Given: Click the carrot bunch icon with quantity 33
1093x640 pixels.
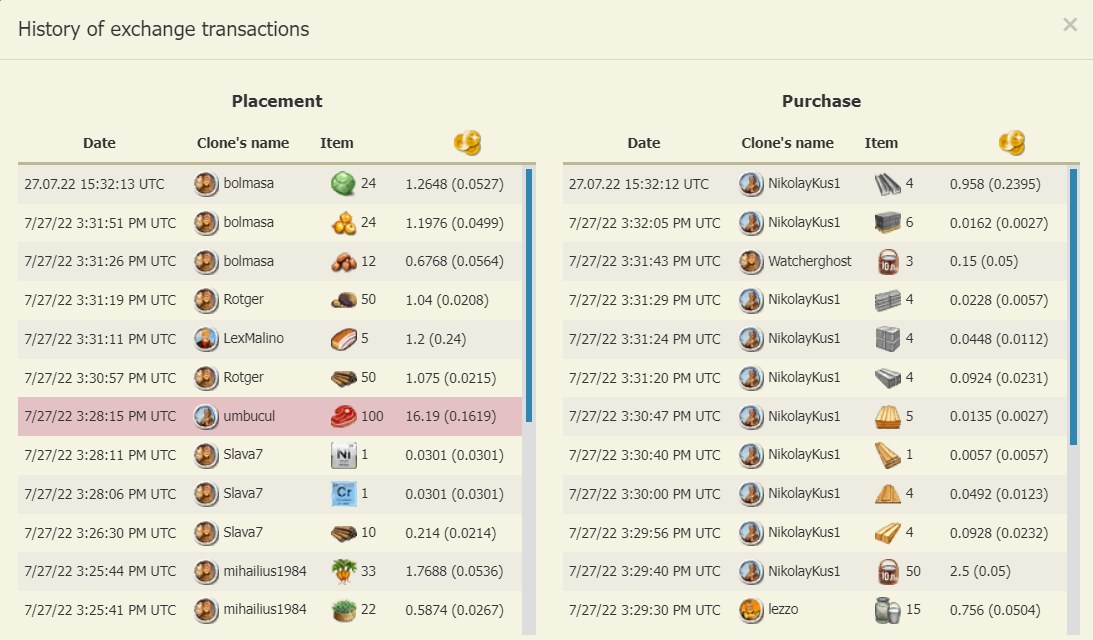Looking at the screenshot, I should coord(343,572).
